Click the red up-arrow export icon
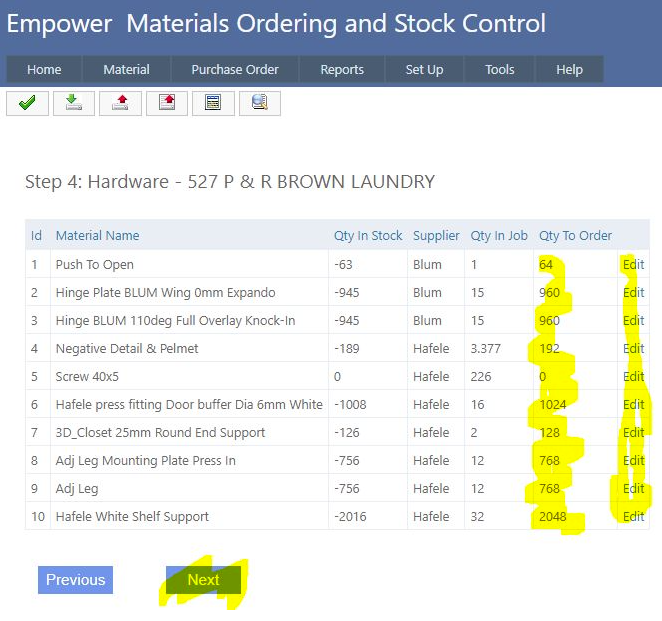 pos(120,103)
